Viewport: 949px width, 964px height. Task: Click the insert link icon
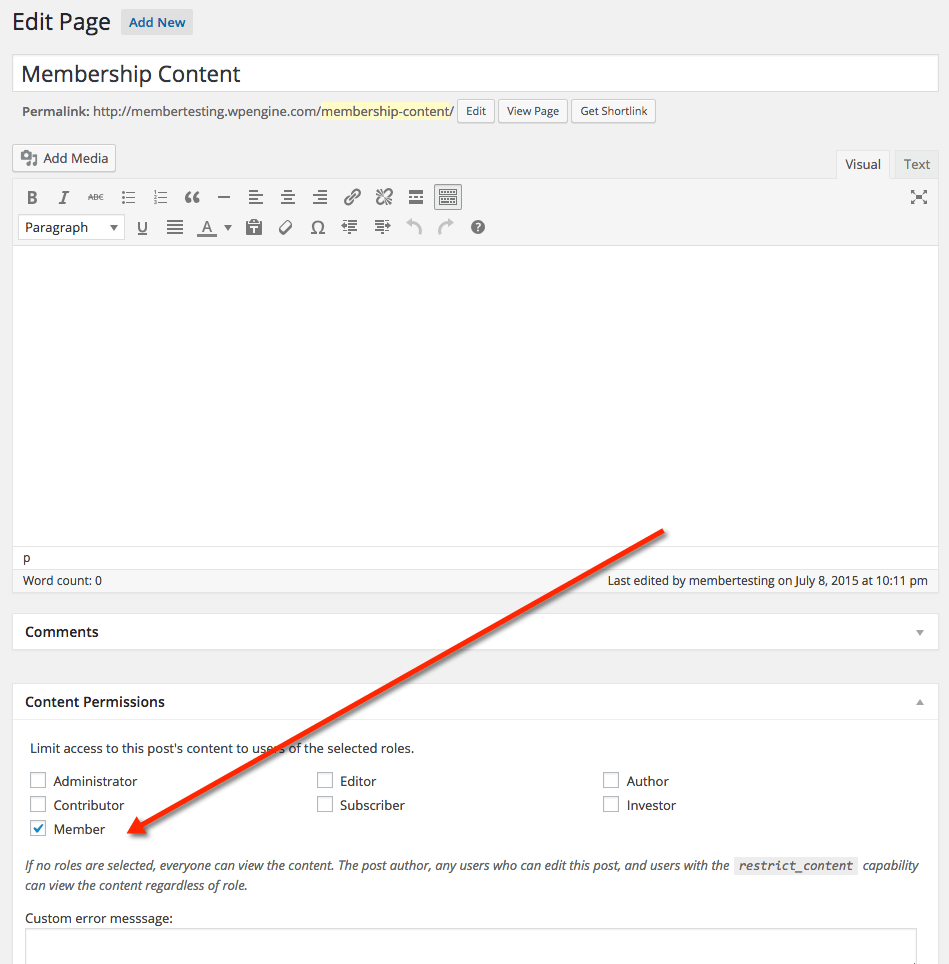pyautogui.click(x=352, y=197)
